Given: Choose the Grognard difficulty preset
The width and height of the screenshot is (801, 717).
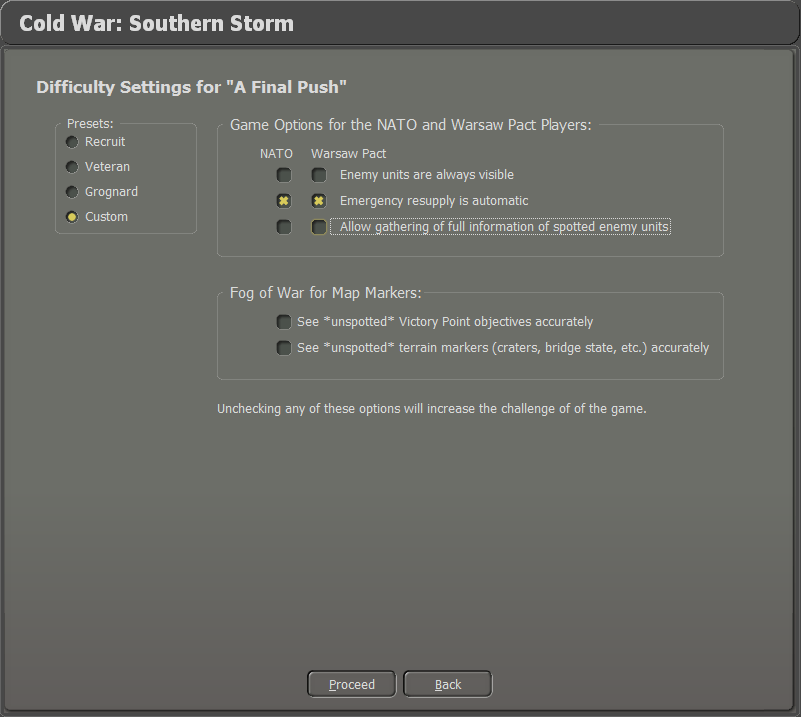Looking at the screenshot, I should point(72,192).
